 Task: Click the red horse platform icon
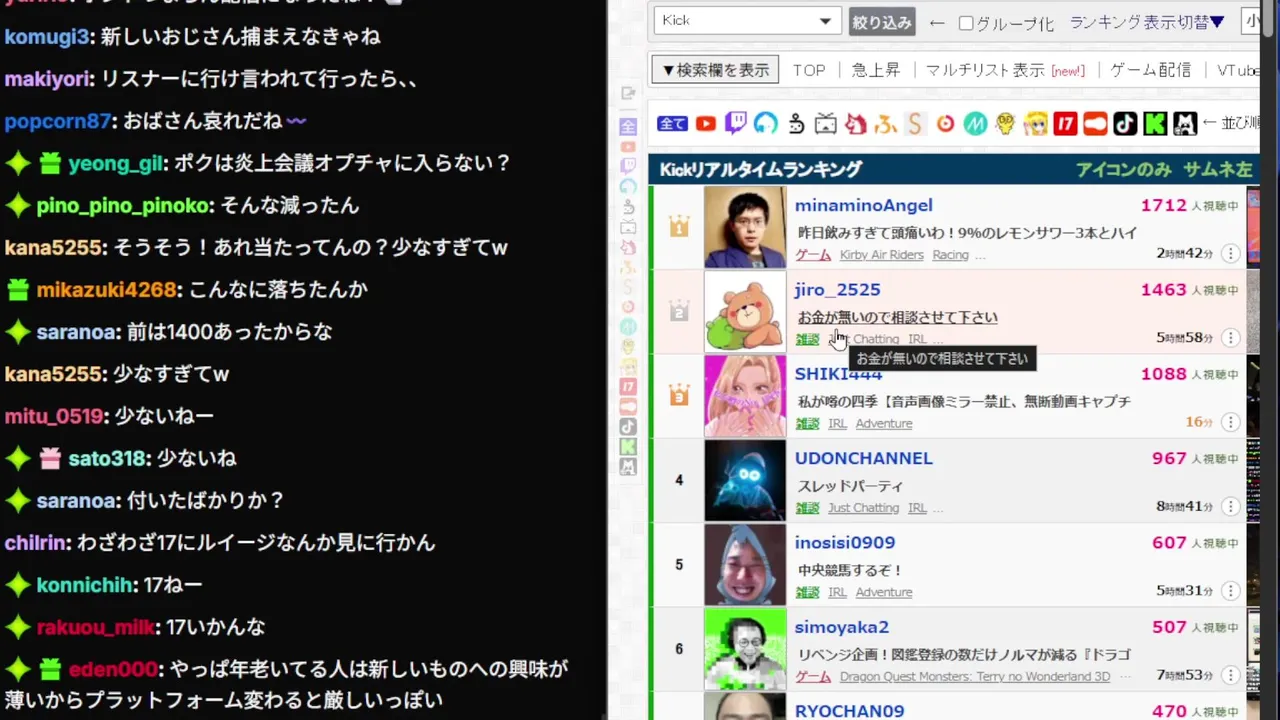(856, 124)
